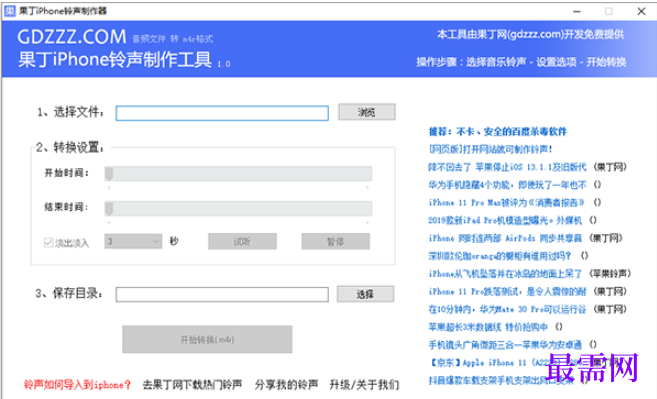
Task: Close the 果丁iPhone铃声制作器 window
Action: click(641, 11)
